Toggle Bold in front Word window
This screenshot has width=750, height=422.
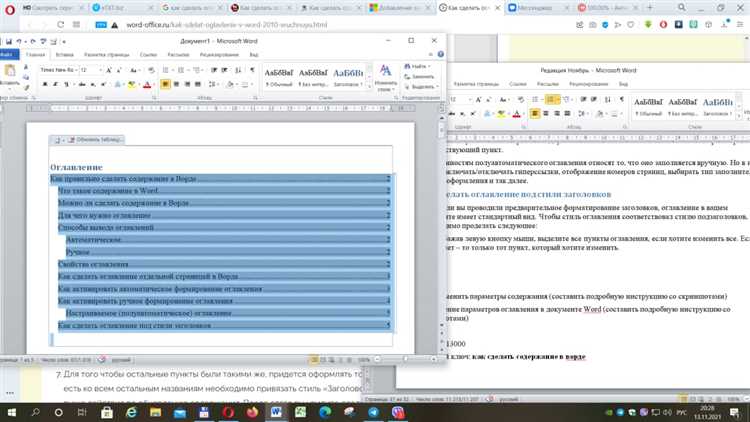[x=45, y=85]
